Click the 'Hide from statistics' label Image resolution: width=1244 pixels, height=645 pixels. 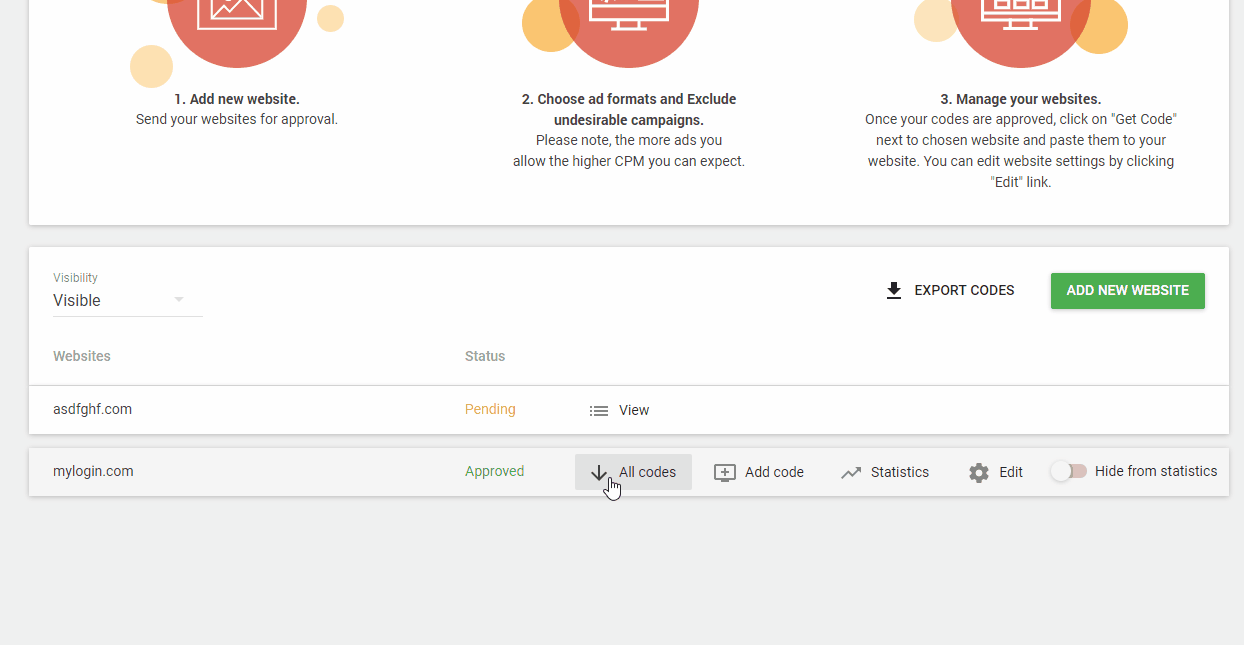(1156, 471)
